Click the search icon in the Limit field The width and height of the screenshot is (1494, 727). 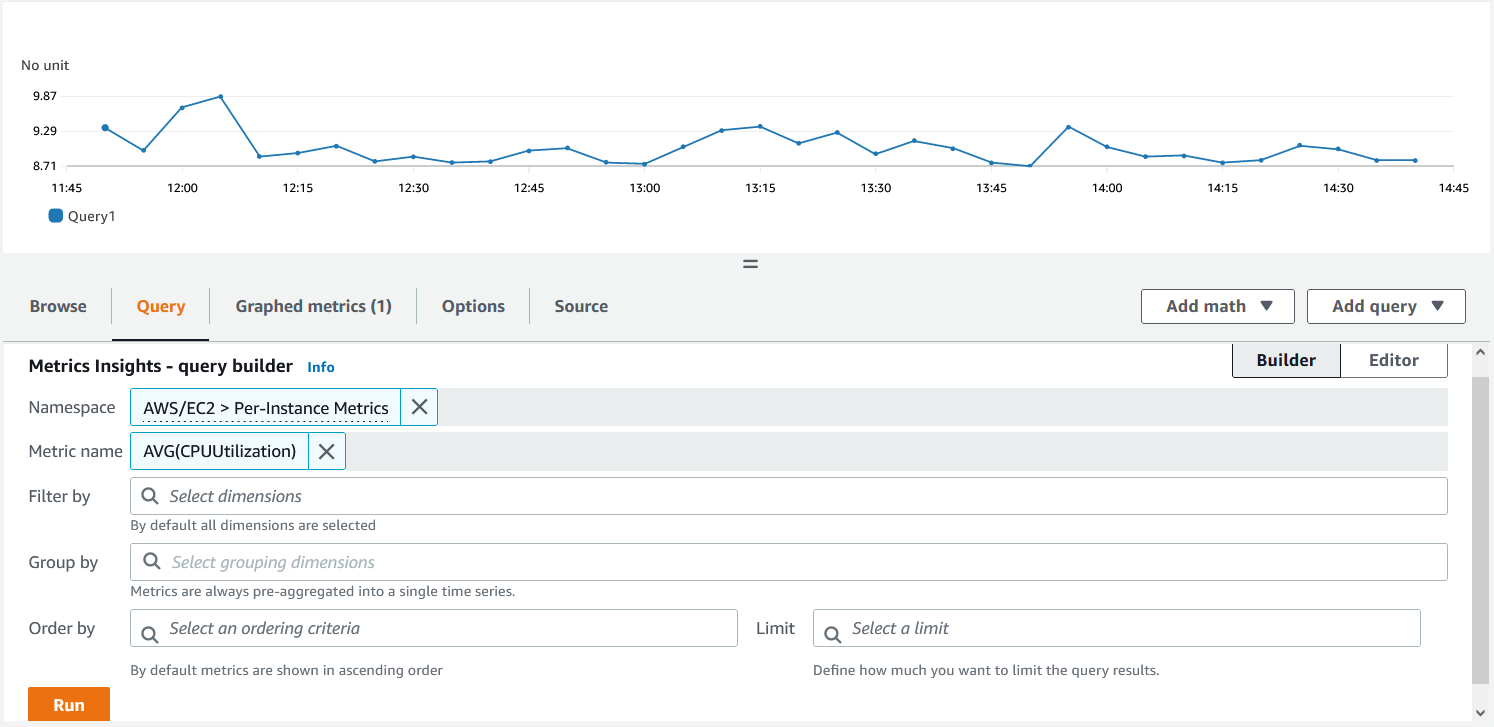[x=833, y=628]
